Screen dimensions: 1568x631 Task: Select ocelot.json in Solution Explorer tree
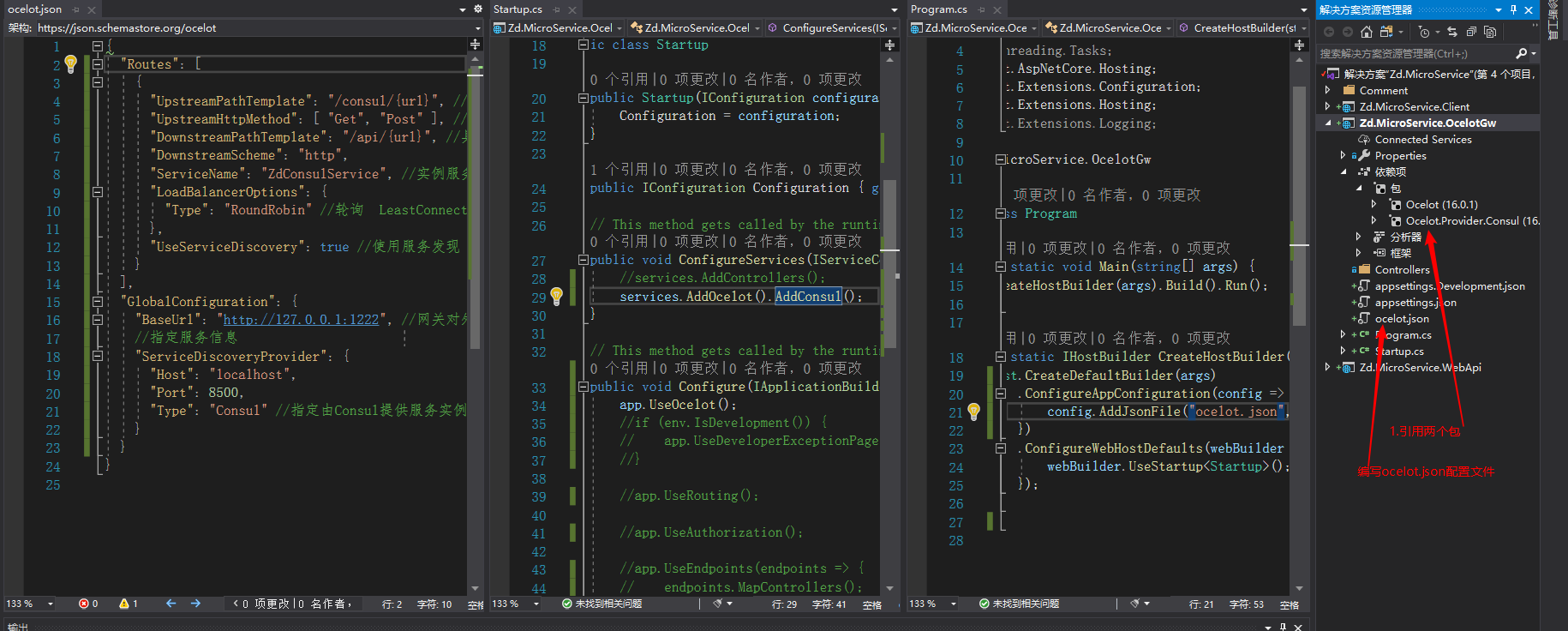coord(1402,318)
